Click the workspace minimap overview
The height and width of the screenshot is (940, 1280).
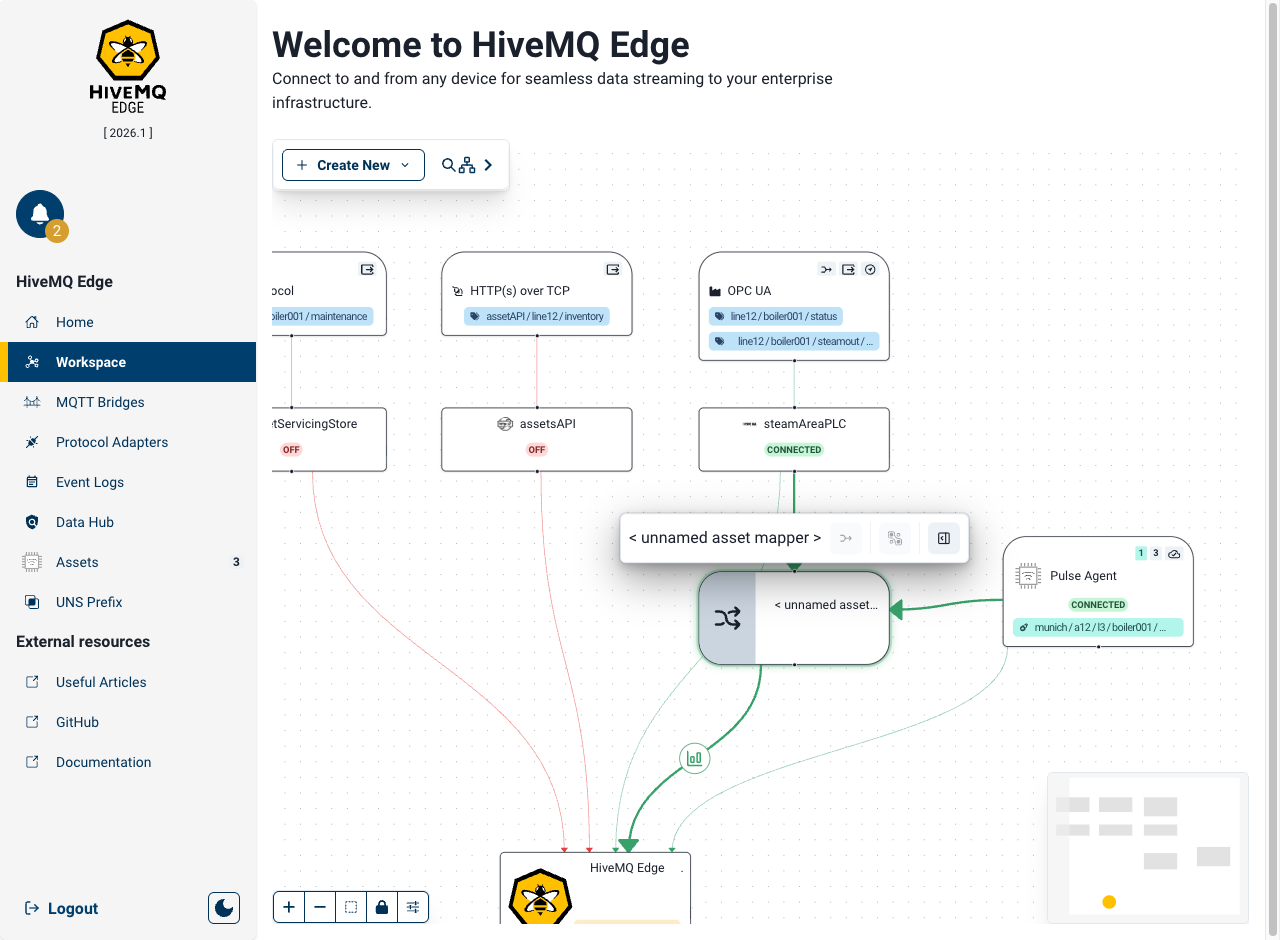pos(1148,847)
